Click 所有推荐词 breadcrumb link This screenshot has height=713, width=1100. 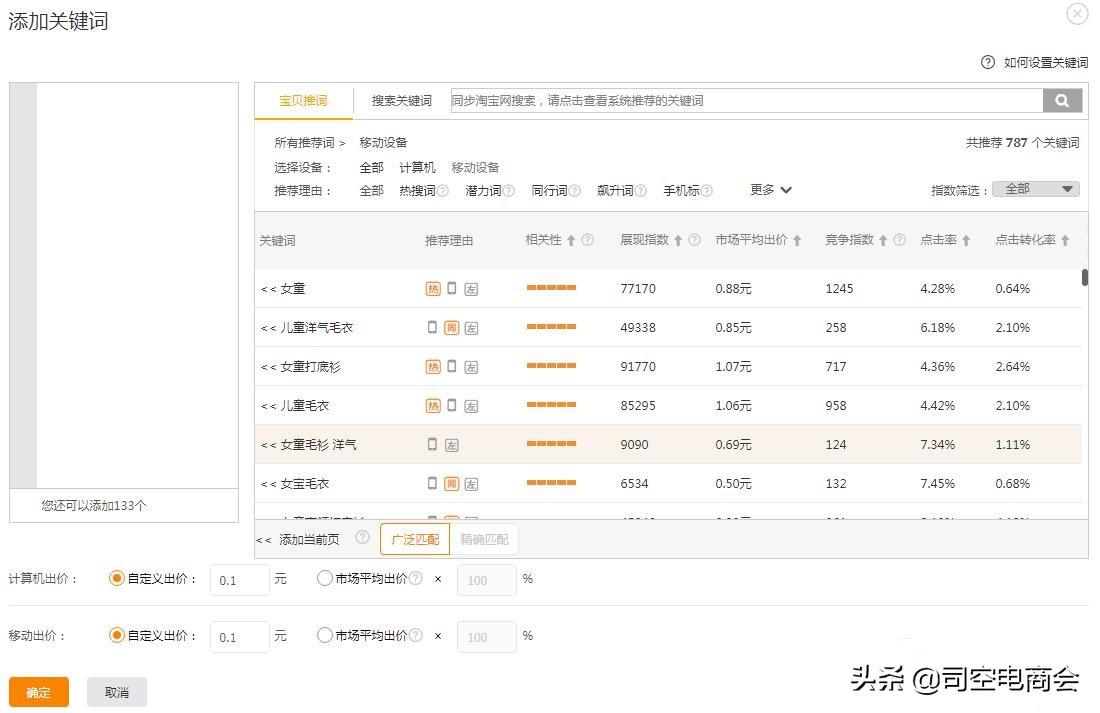(x=304, y=142)
